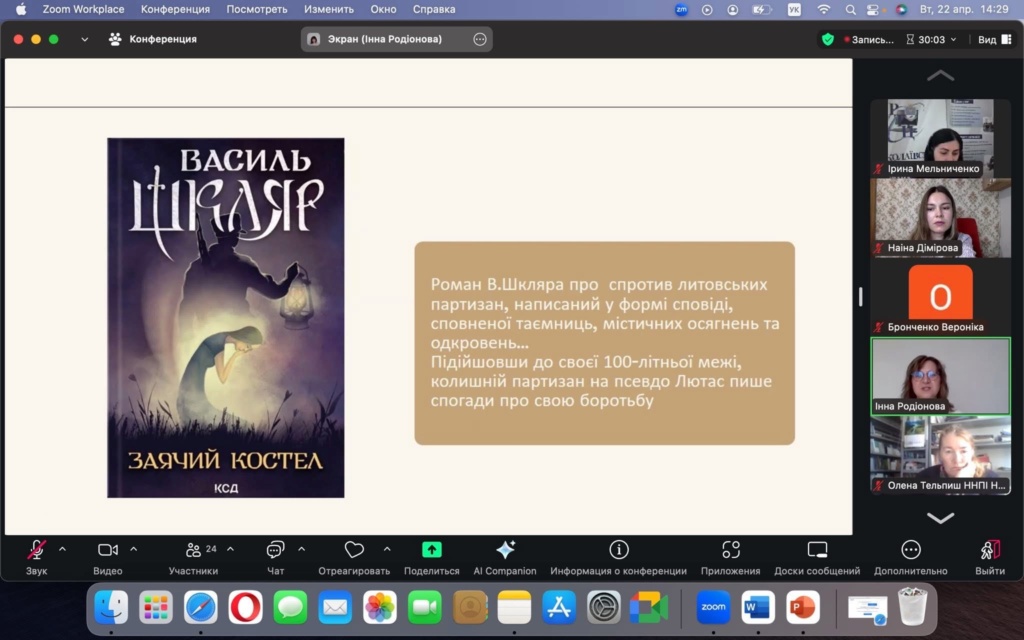The height and width of the screenshot is (640, 1024).
Task: Open the Zoom Workplace menu
Action: (x=84, y=9)
